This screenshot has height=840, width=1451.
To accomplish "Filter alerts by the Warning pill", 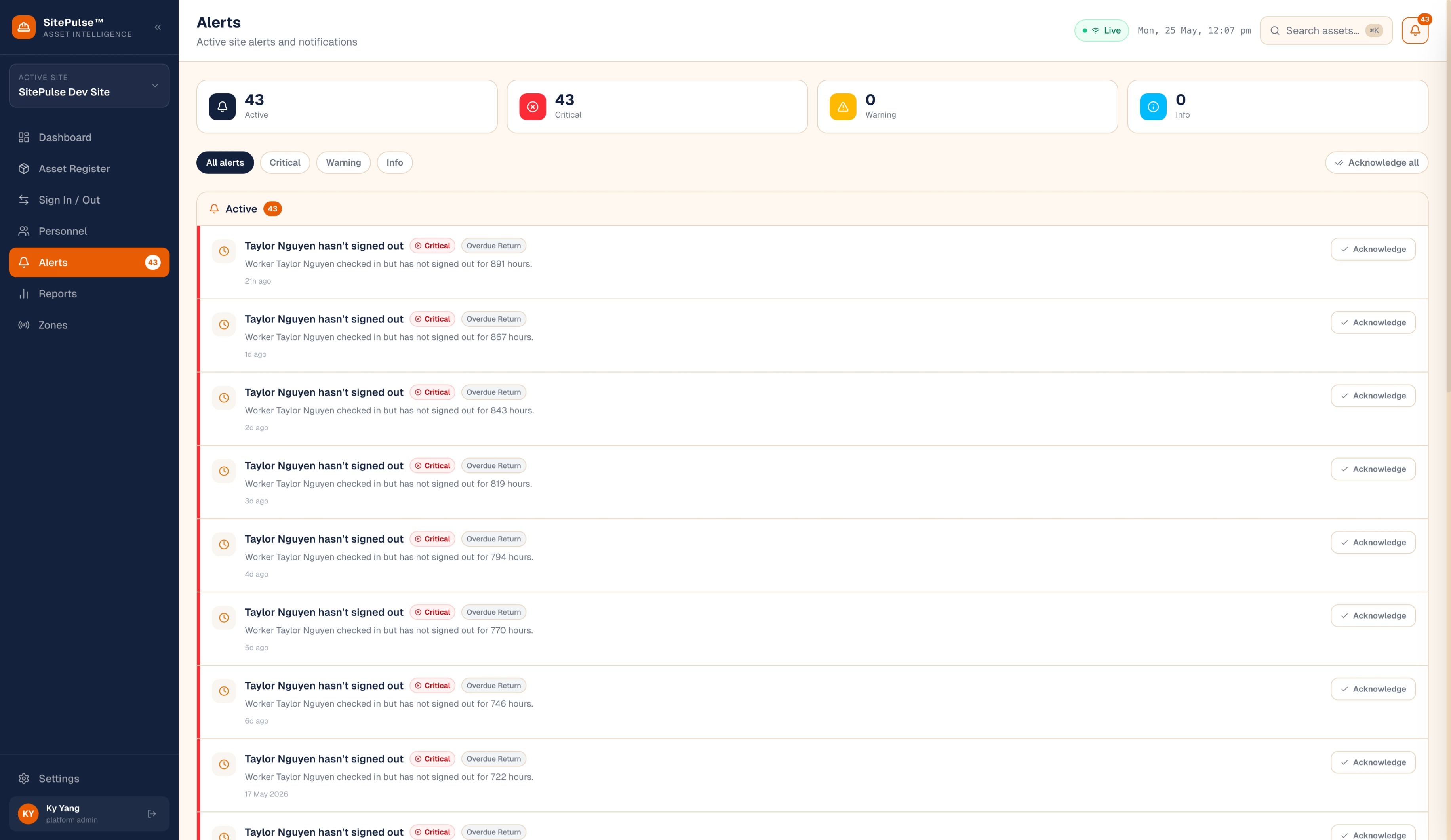I will pyautogui.click(x=343, y=162).
